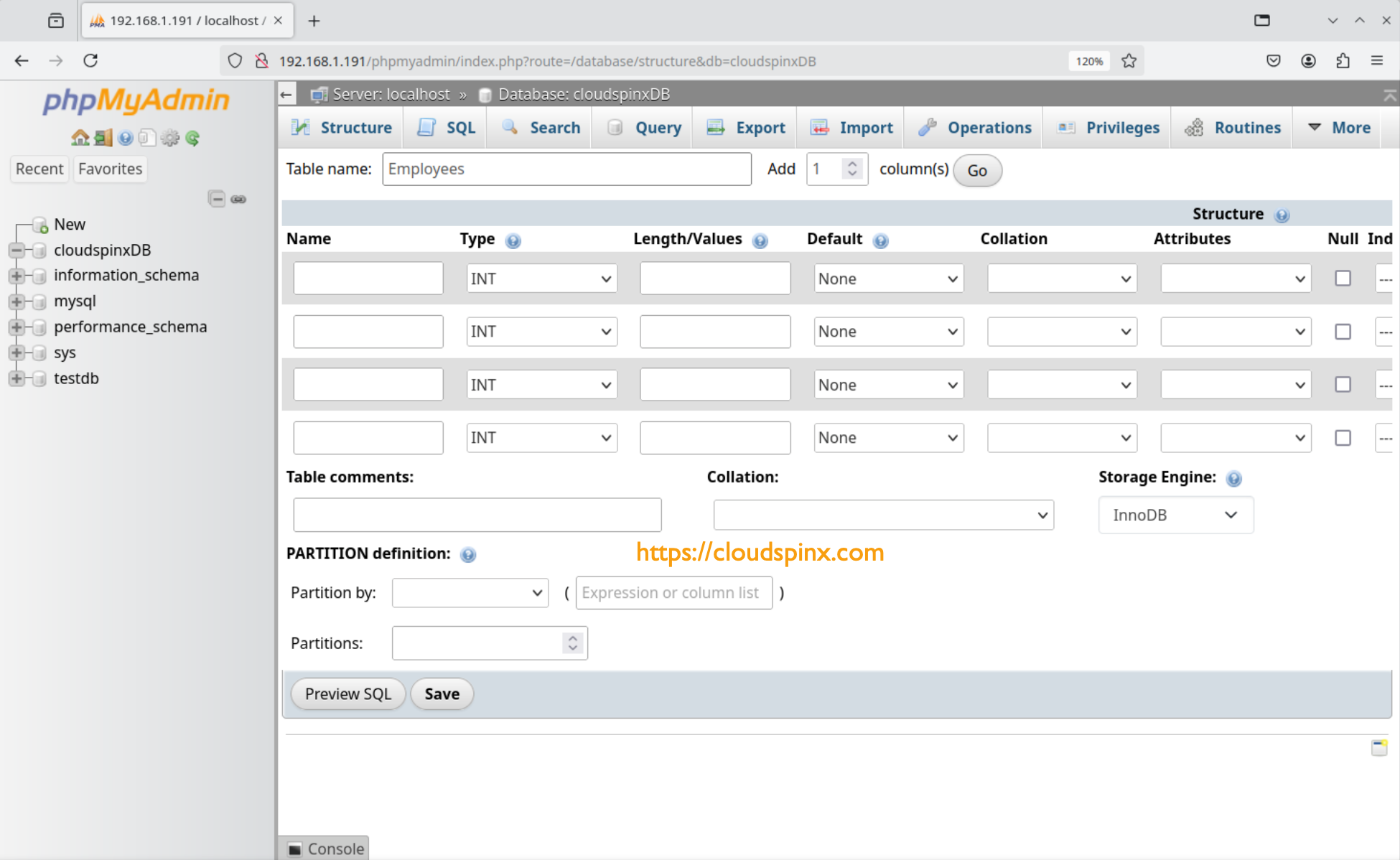
Task: Click the Table name input field
Action: tap(566, 169)
